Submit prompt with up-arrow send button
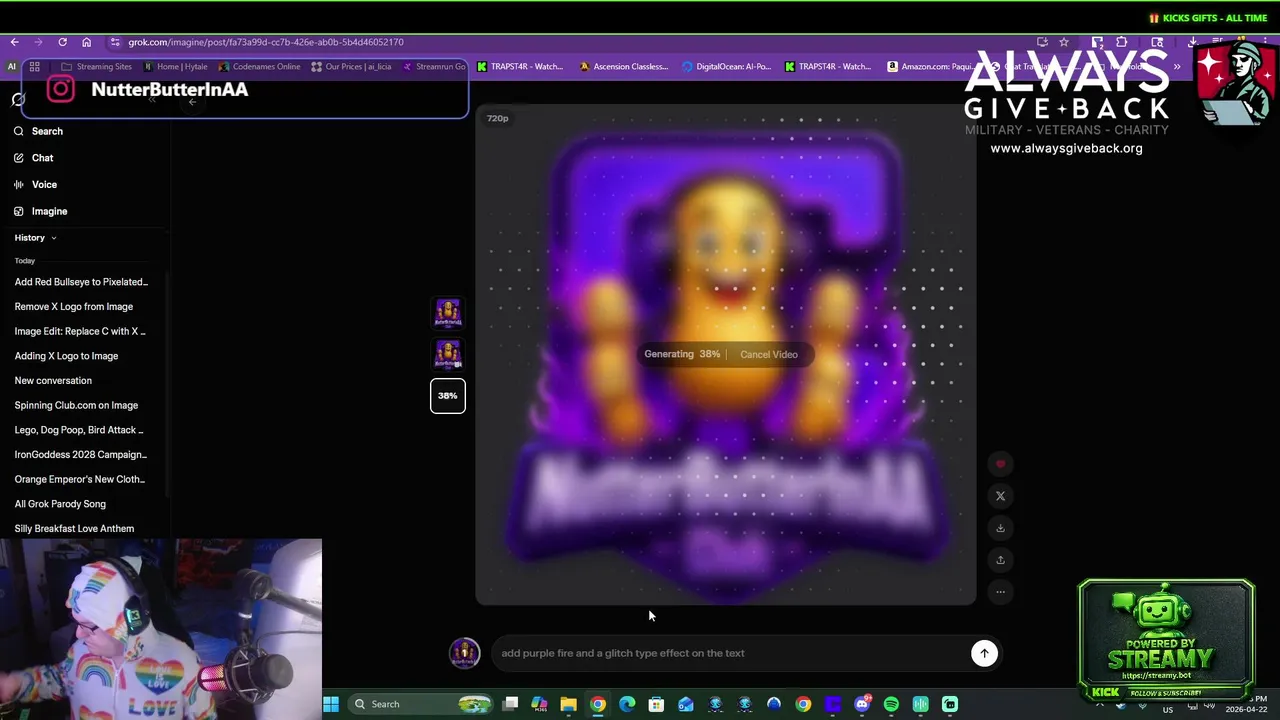The height and width of the screenshot is (720, 1280). pyautogui.click(x=984, y=653)
